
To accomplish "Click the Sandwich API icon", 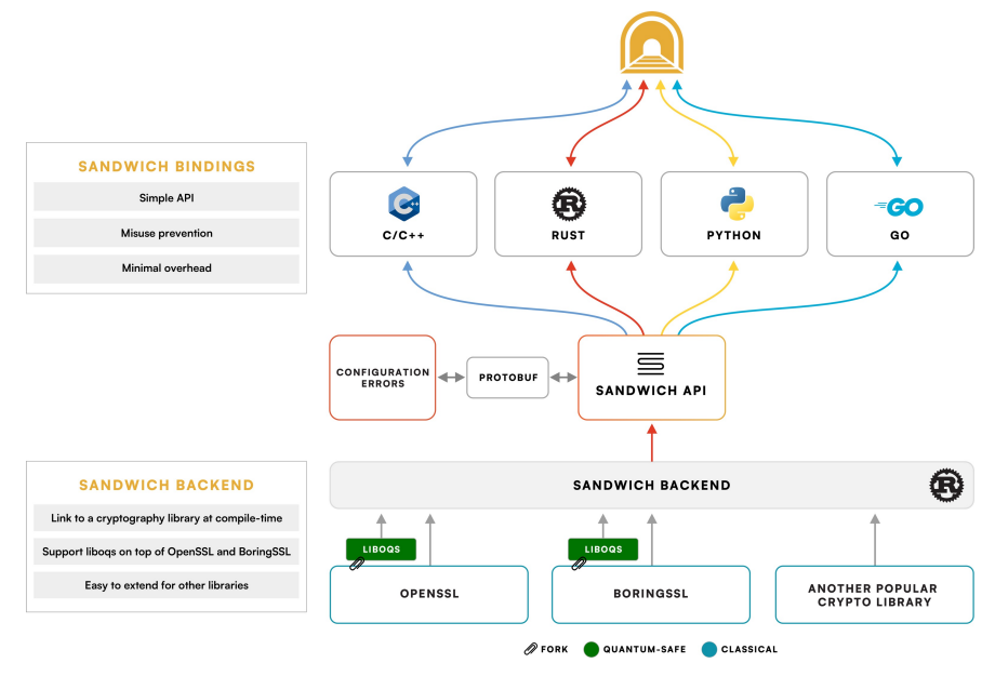I will coord(651,363).
